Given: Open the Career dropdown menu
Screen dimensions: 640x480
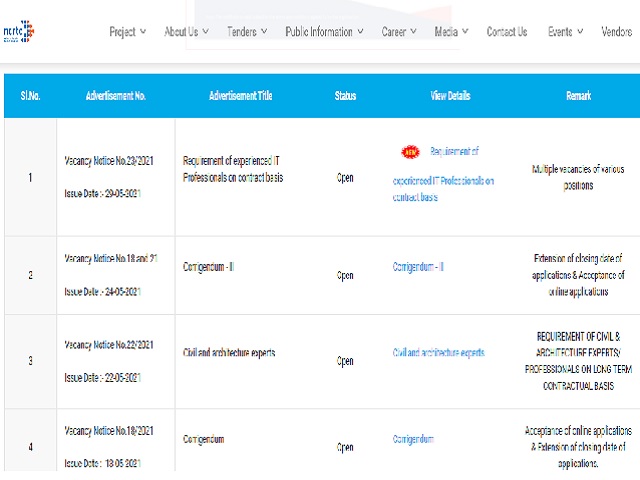Looking at the screenshot, I should 399,31.
